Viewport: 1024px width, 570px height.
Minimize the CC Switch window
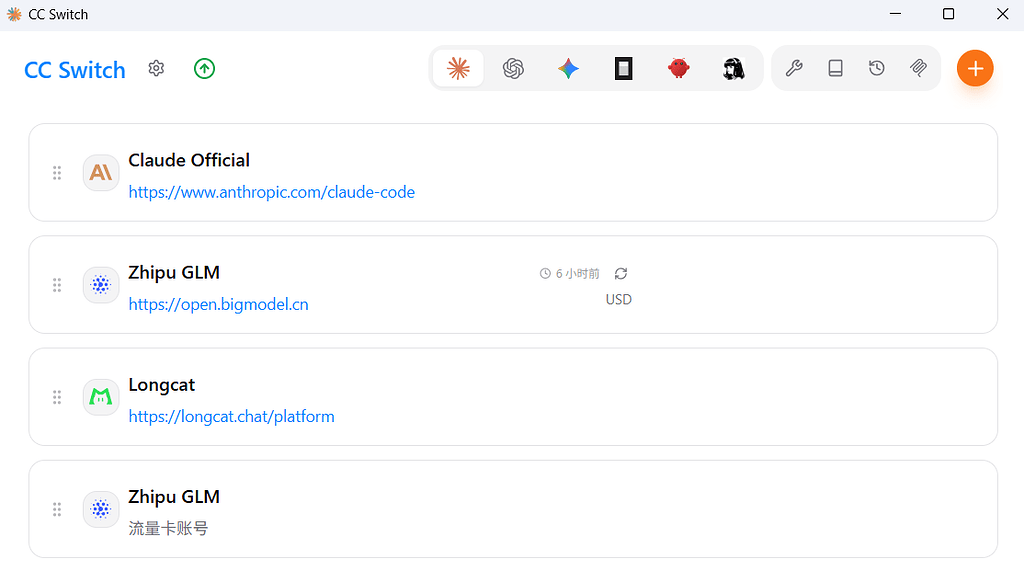[895, 14]
